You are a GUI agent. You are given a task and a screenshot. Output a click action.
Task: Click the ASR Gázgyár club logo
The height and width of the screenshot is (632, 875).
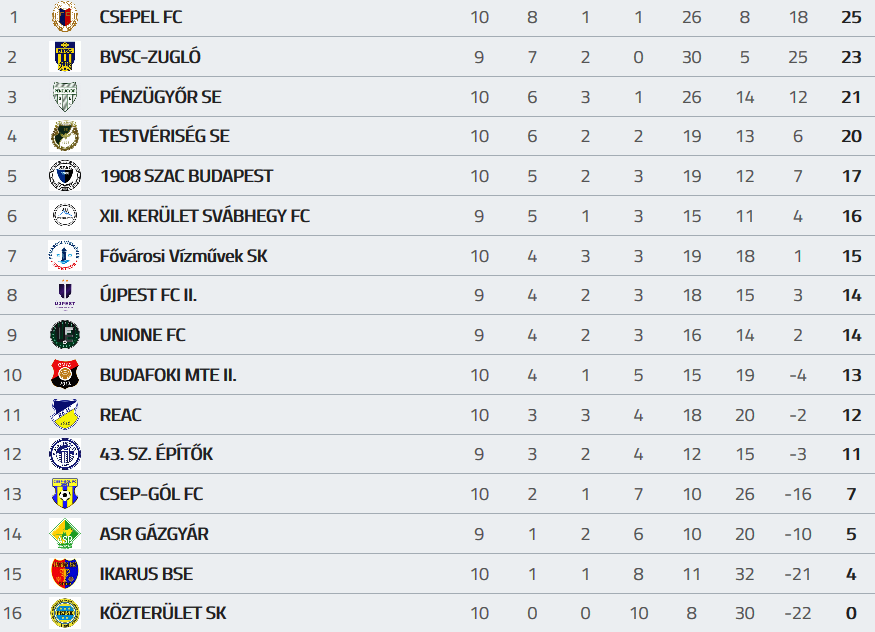coord(65,534)
